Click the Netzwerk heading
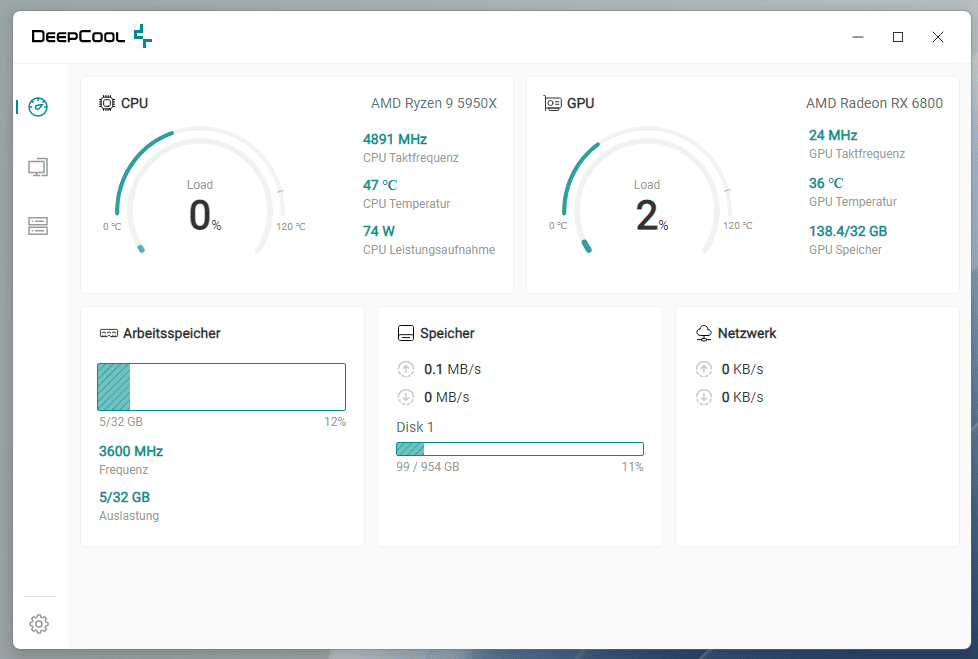Viewport: 978px width, 659px height. click(x=747, y=334)
